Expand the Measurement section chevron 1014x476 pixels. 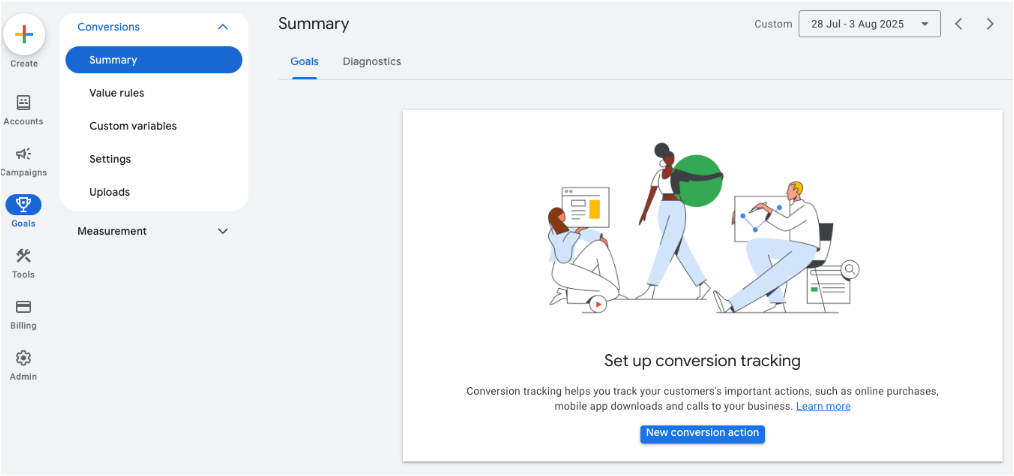pyautogui.click(x=222, y=231)
